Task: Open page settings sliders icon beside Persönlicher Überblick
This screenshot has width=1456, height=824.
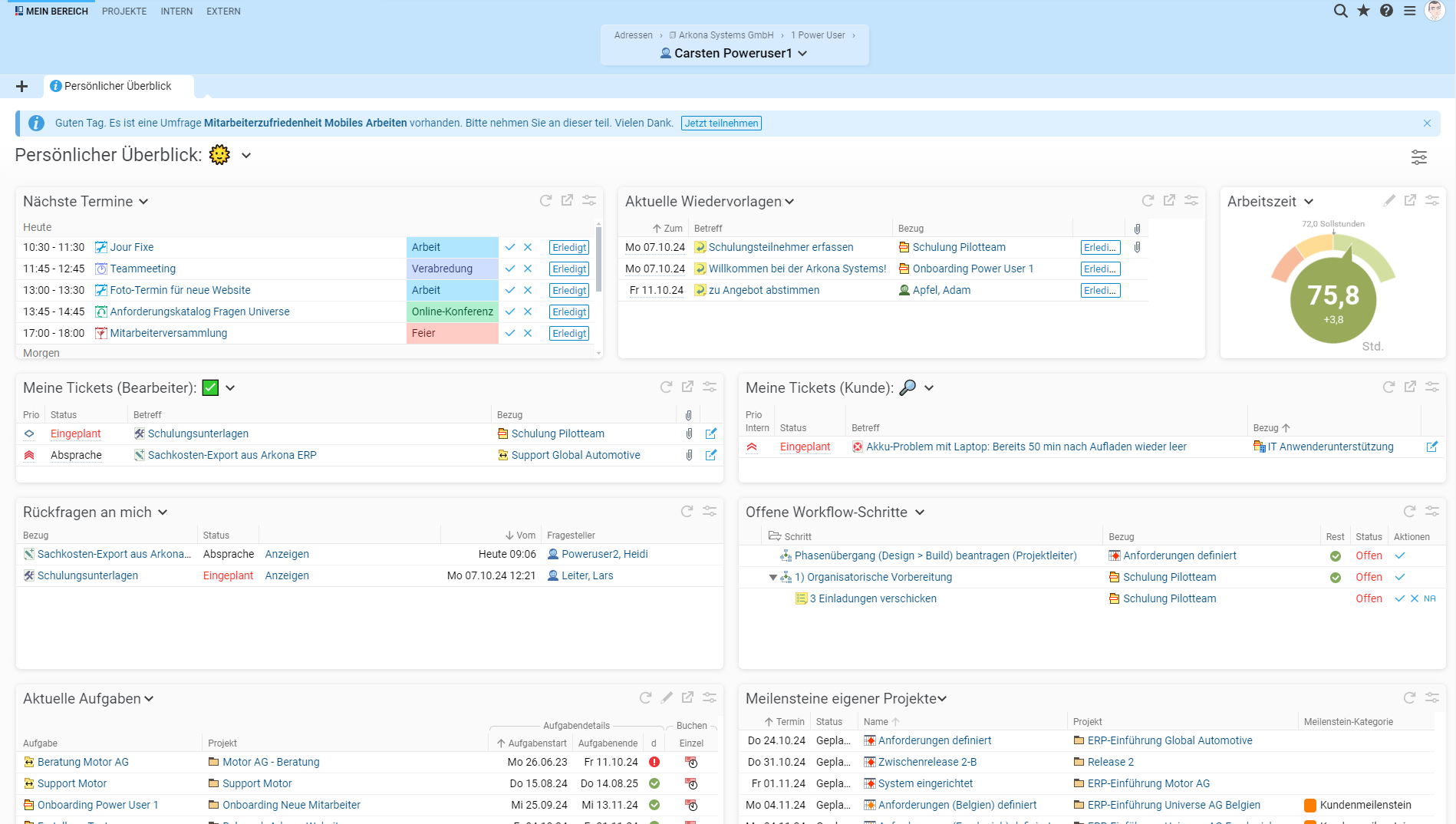Action: [x=1418, y=157]
